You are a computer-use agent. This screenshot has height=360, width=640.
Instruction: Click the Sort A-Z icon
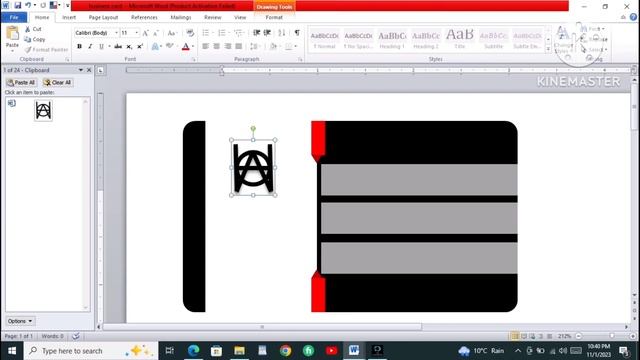point(282,33)
